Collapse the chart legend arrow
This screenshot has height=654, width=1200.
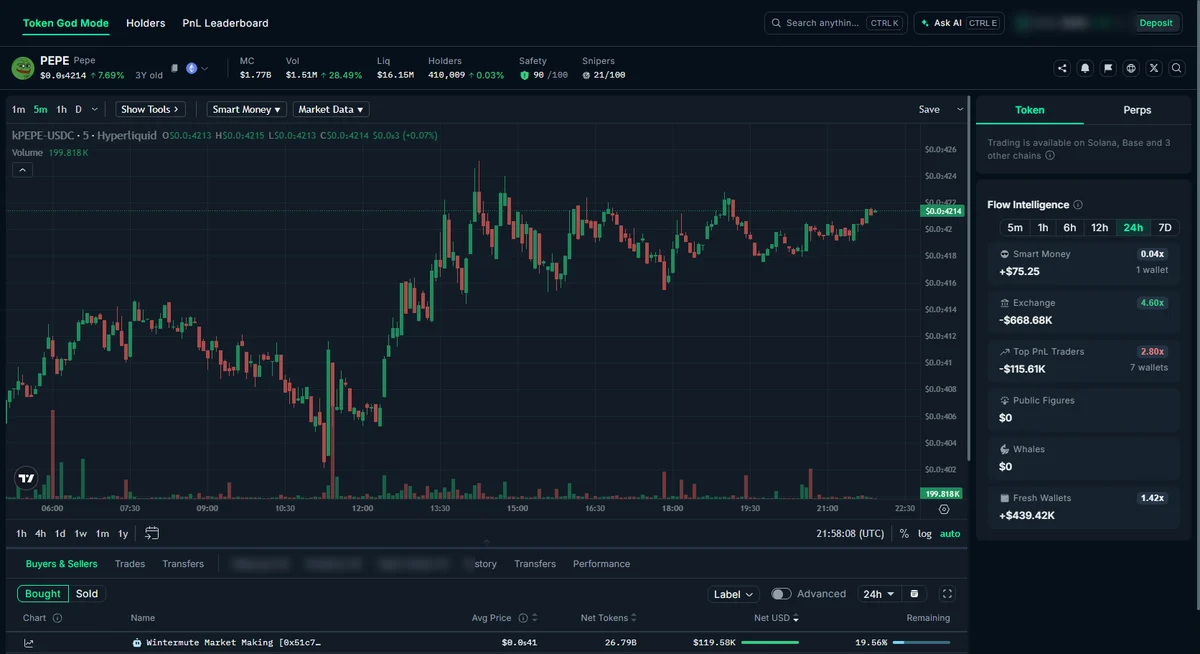(23, 170)
